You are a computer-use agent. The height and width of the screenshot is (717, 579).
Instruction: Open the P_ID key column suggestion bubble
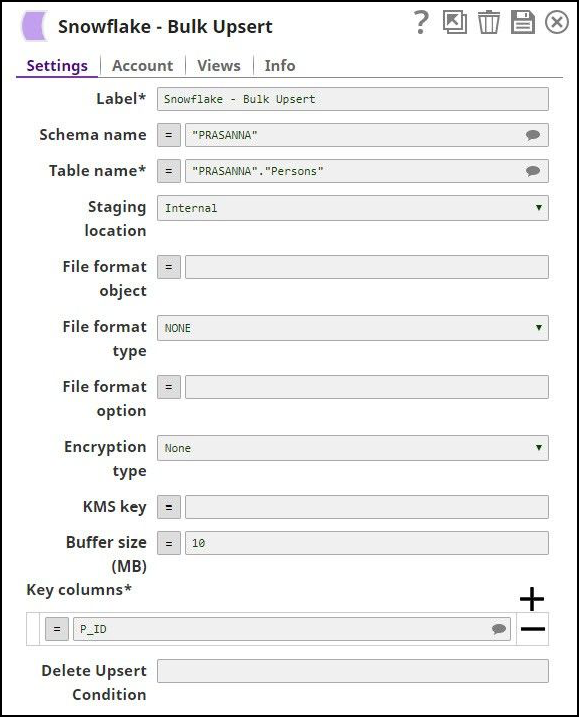click(499, 629)
